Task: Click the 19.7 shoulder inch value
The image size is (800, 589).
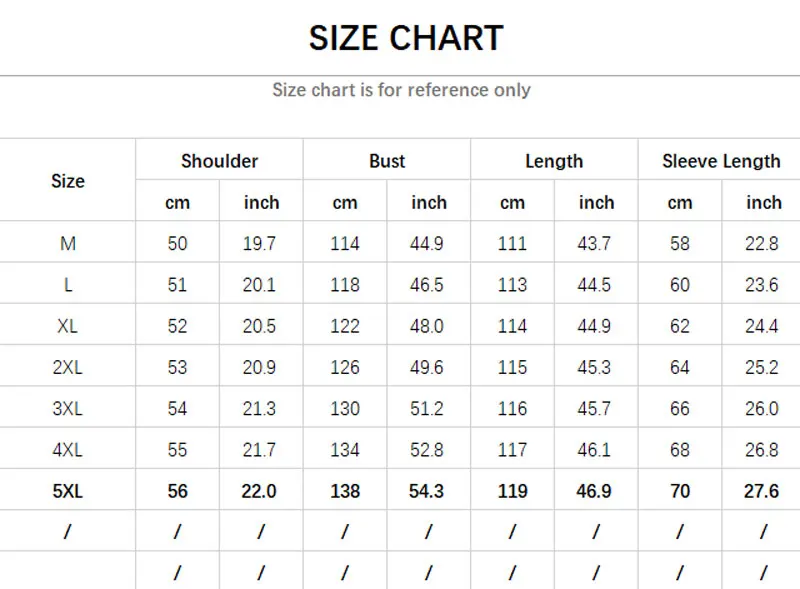Action: click(260, 244)
